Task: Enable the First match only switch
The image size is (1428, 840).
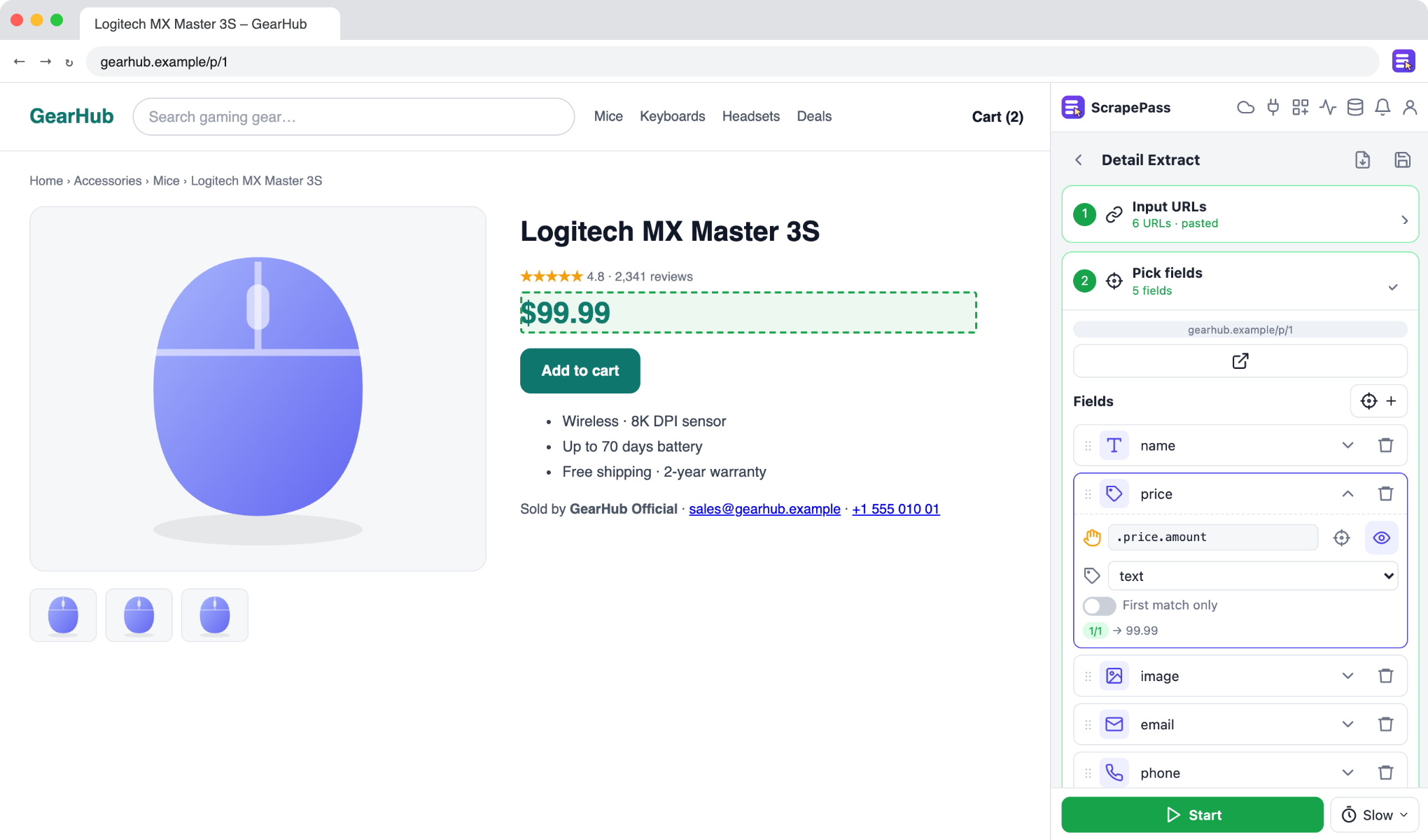Action: [1099, 605]
